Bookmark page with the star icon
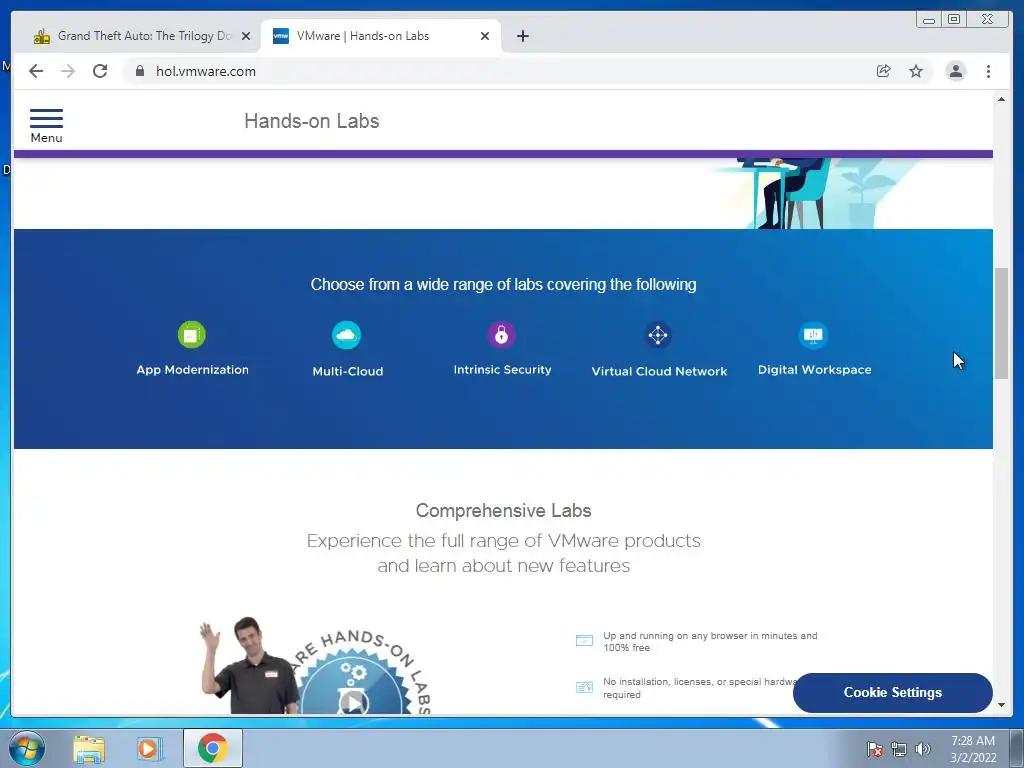Screen dimensions: 1024x768 point(916,71)
